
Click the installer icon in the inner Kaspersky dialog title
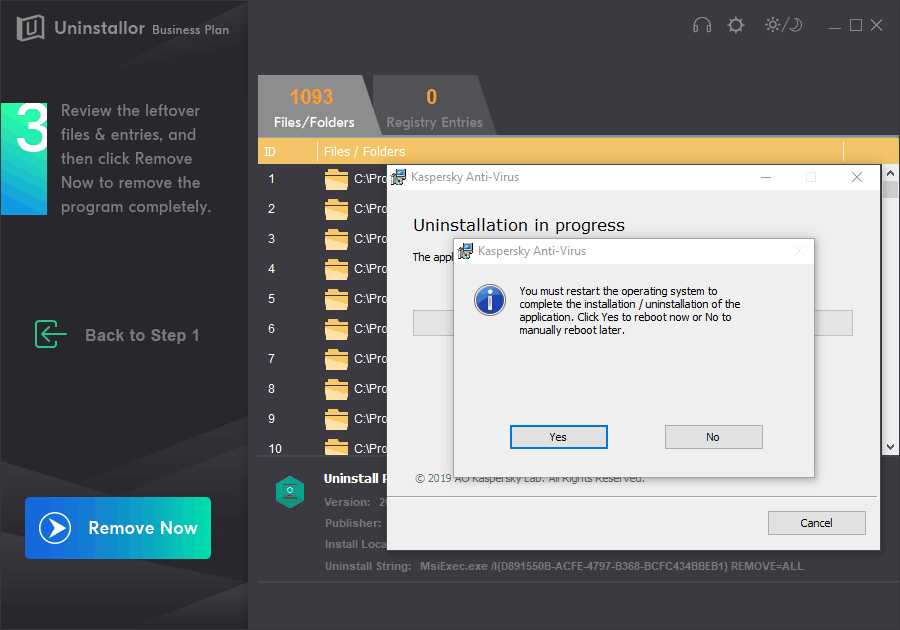(x=465, y=251)
